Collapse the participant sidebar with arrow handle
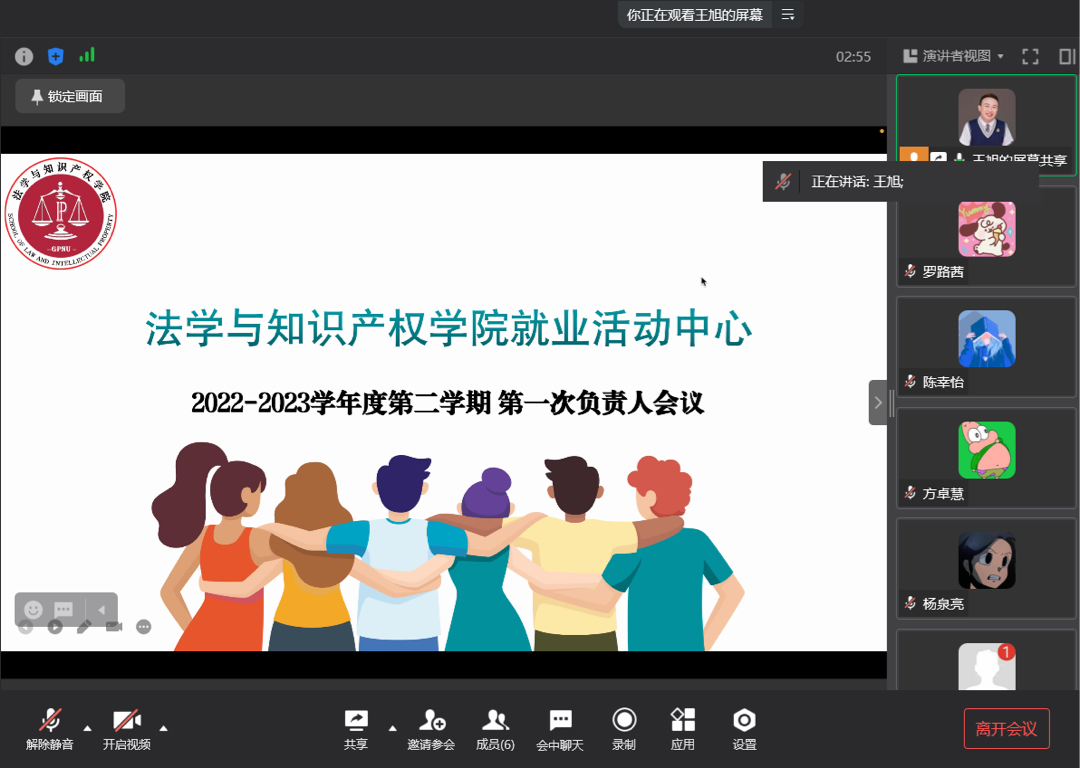 pos(877,402)
